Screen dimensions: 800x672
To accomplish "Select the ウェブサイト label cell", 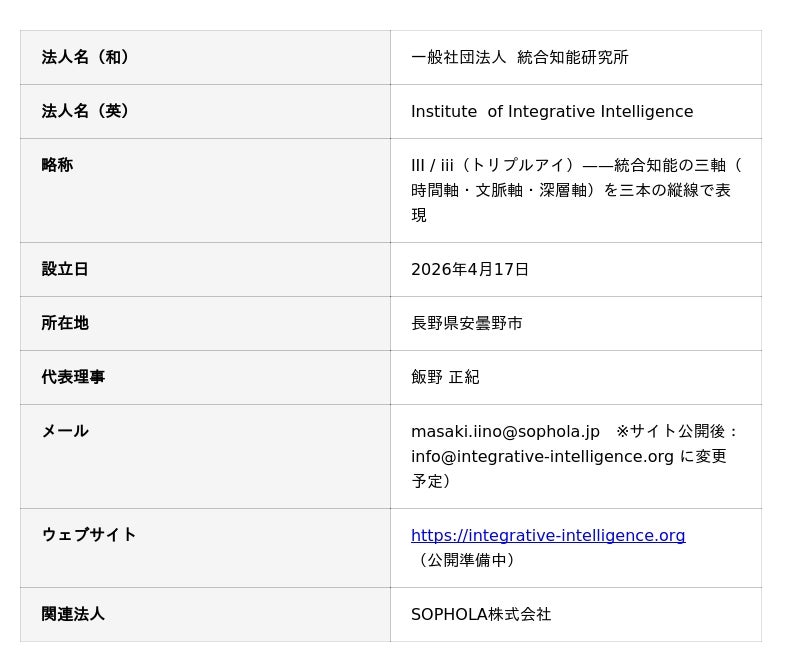I will point(89,535).
